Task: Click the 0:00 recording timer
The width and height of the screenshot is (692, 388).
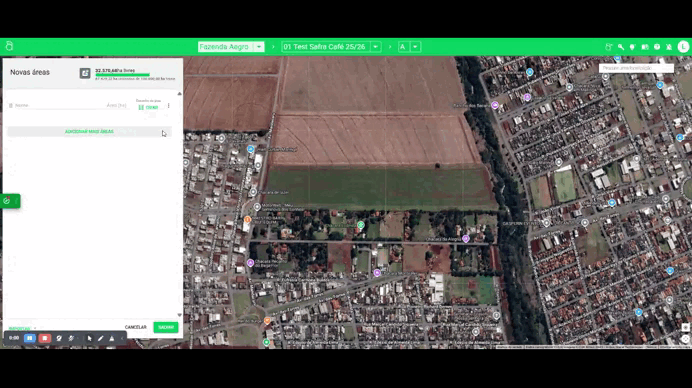Action: point(14,338)
